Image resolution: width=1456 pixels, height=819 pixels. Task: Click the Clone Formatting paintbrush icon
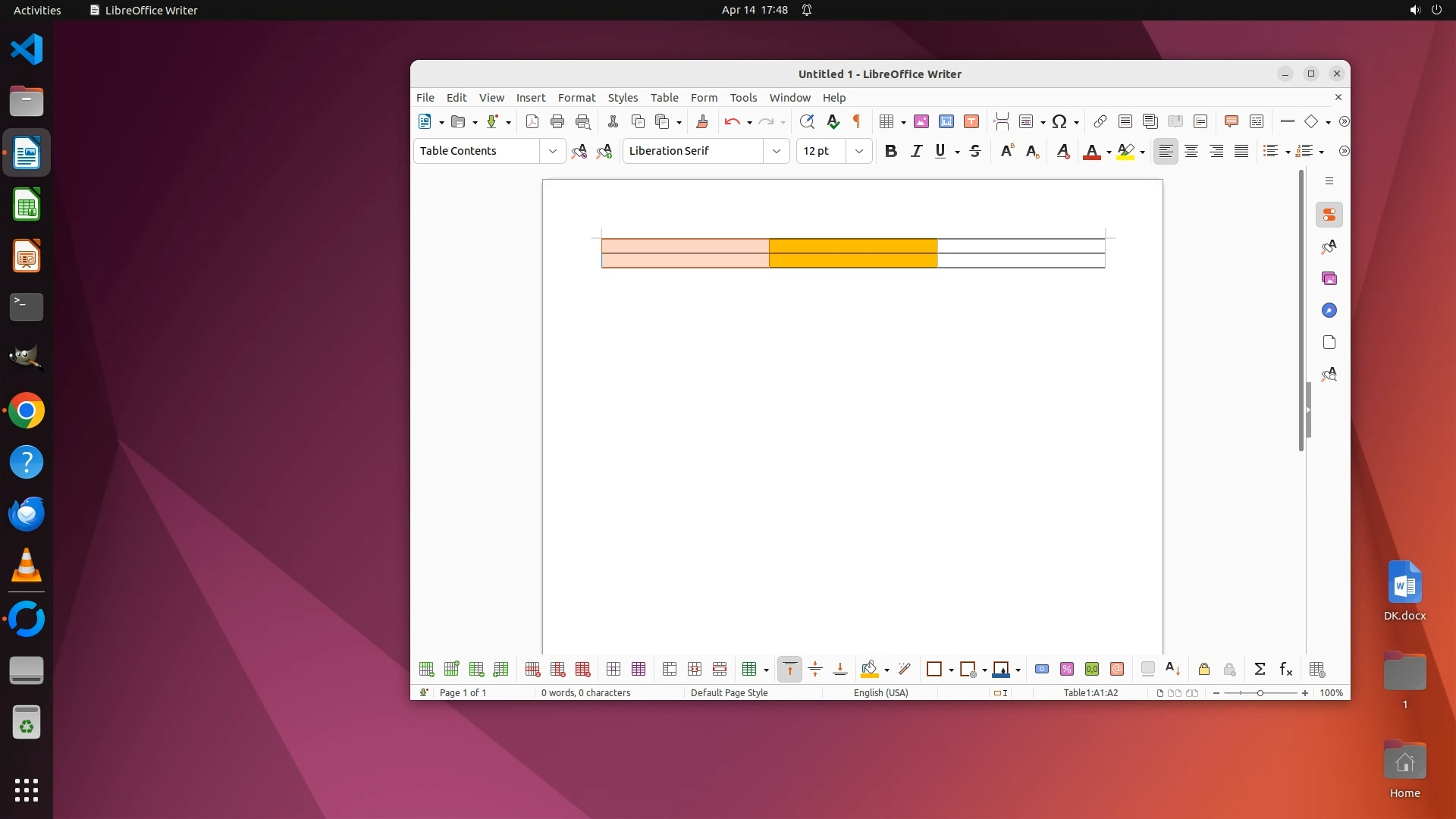[701, 121]
